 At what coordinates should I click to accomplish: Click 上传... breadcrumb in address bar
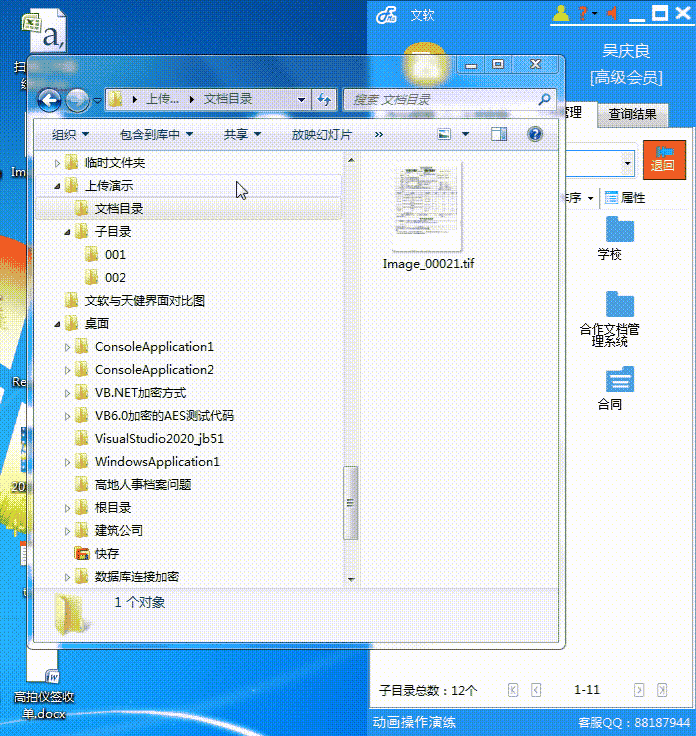pyautogui.click(x=162, y=99)
